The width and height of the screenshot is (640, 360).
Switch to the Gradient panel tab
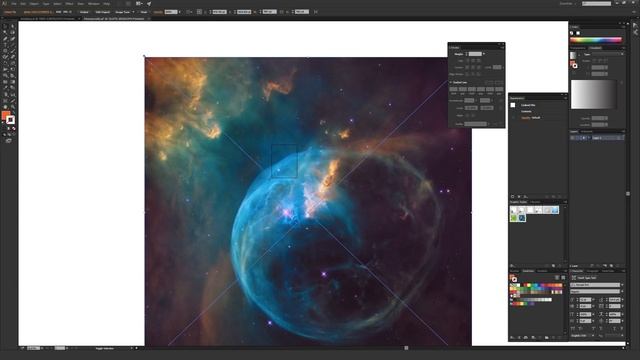[596, 48]
